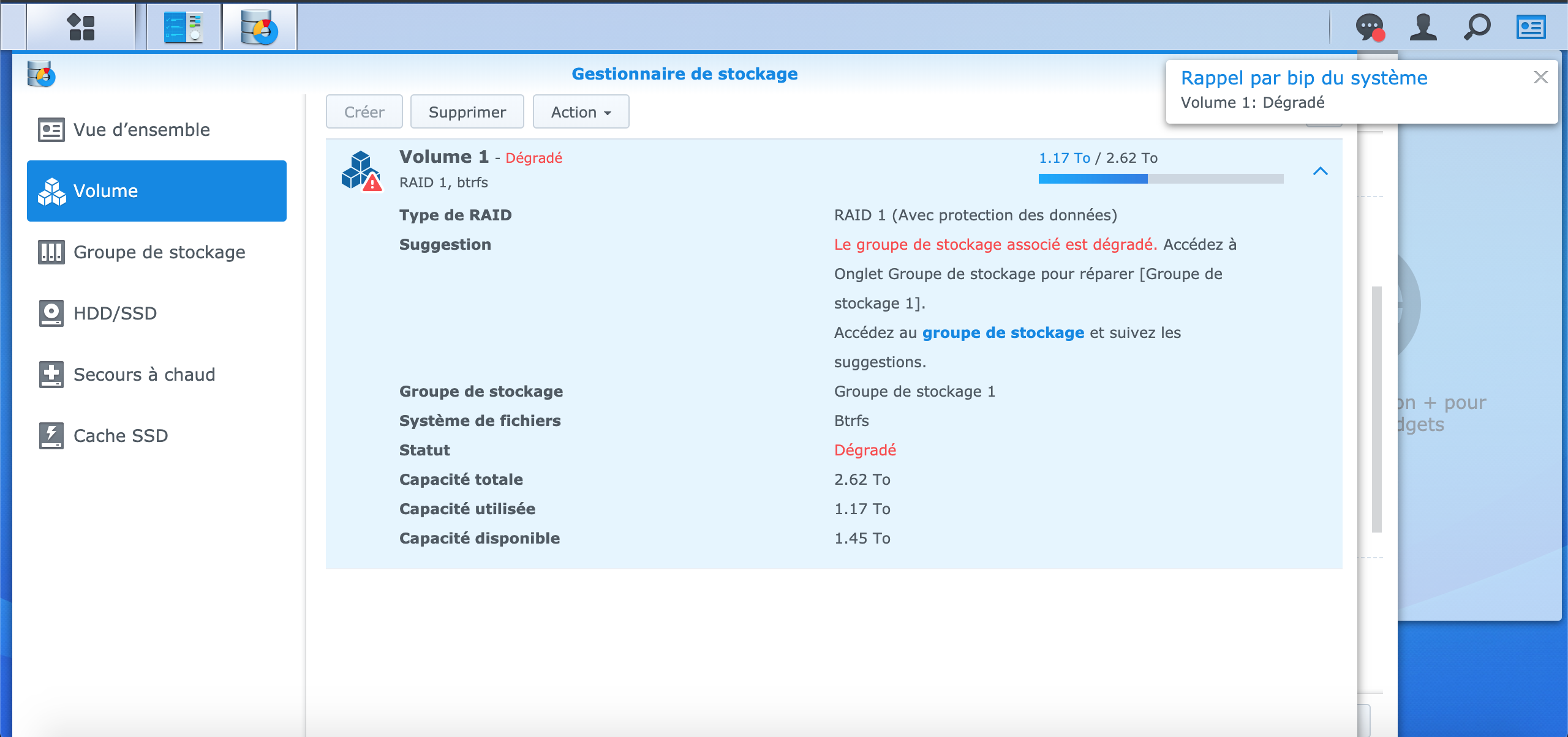Click the magnifying glass search icon

(x=1477, y=27)
